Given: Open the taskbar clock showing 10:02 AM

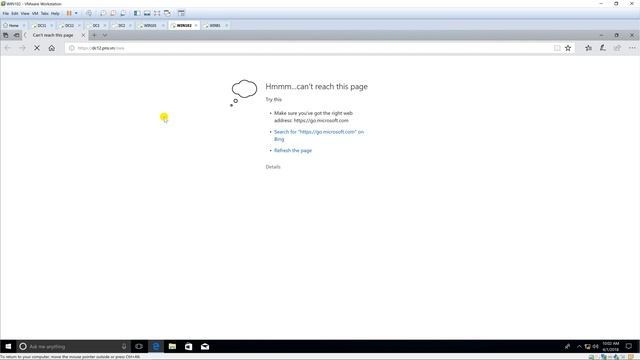Looking at the screenshot, I should 611,347.
